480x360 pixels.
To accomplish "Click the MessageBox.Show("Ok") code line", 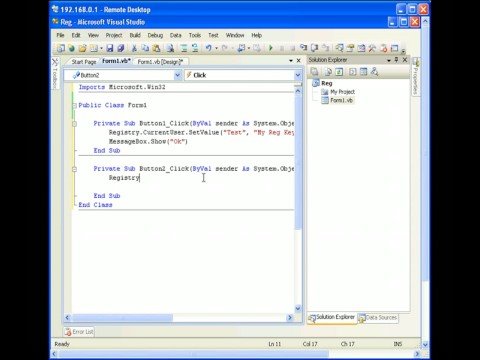I will 148,142.
